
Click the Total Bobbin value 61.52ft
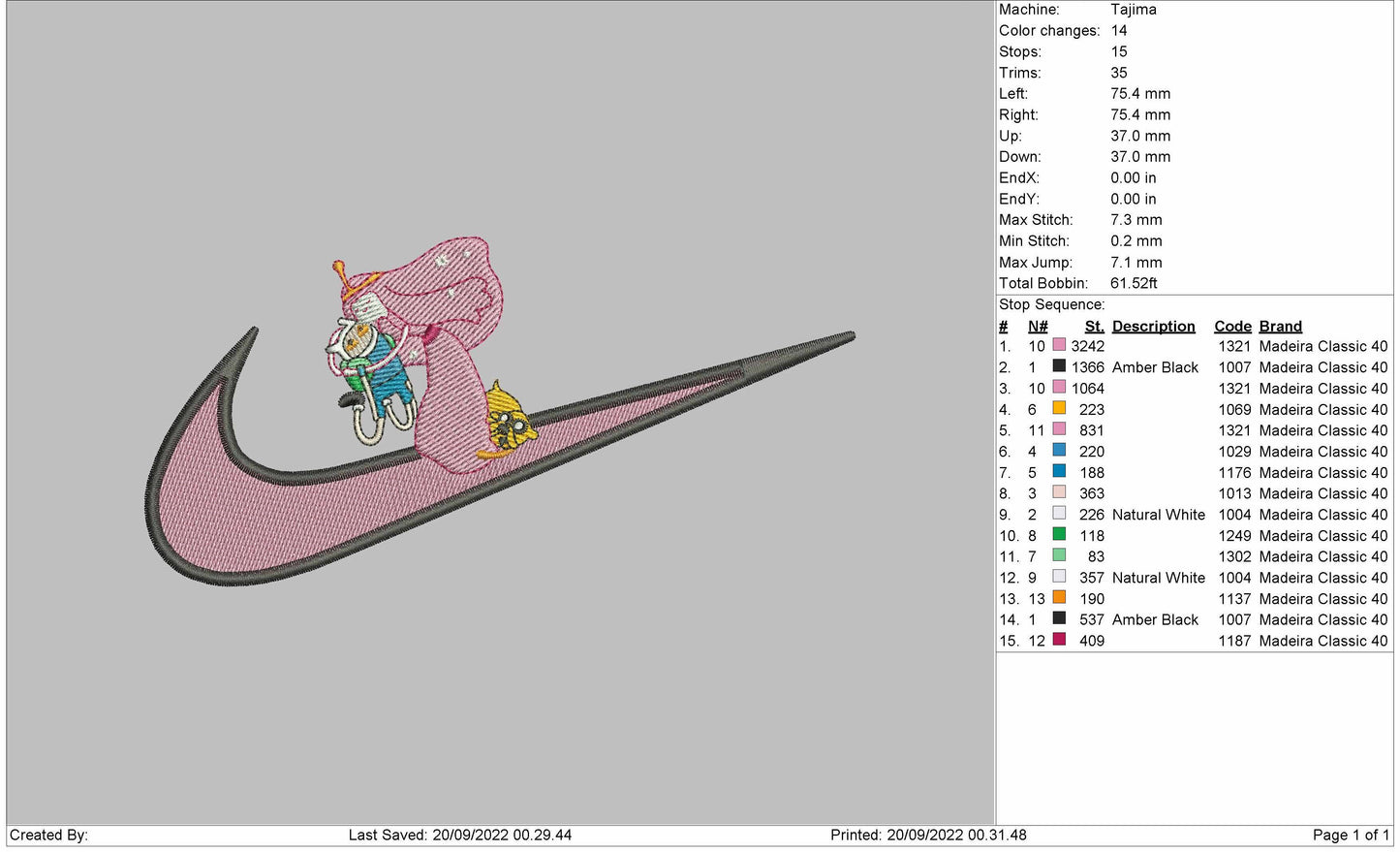(1134, 283)
